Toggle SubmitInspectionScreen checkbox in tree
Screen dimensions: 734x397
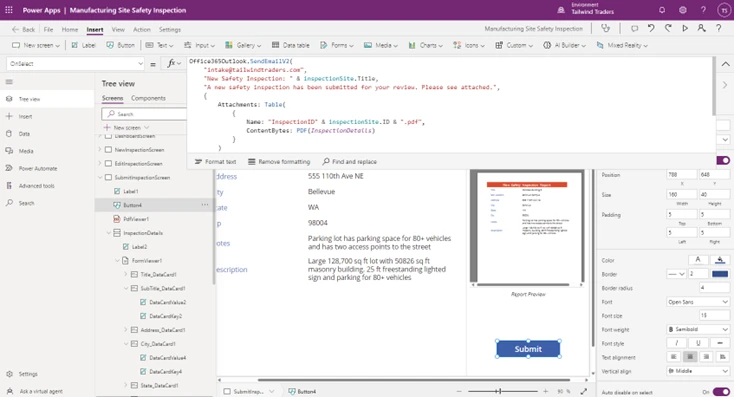[x=108, y=177]
